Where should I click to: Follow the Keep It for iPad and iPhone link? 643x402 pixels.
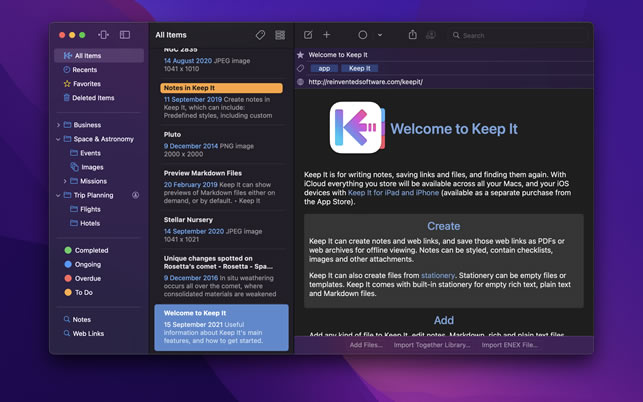pyautogui.click(x=393, y=193)
